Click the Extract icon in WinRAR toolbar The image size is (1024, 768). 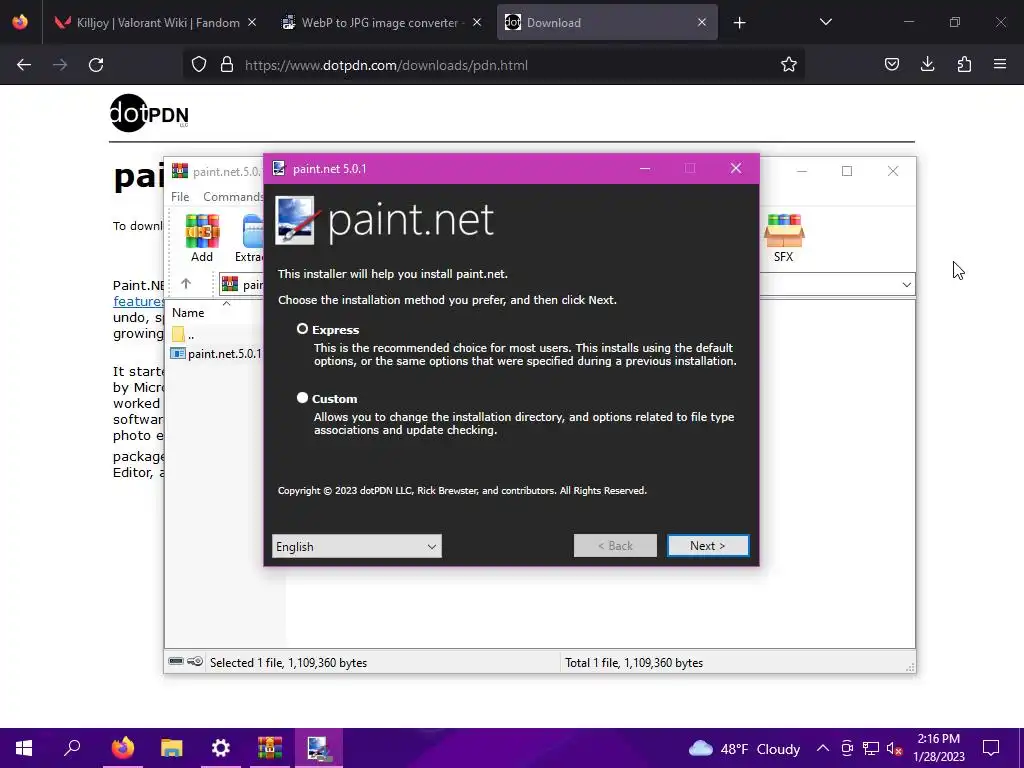(x=251, y=238)
